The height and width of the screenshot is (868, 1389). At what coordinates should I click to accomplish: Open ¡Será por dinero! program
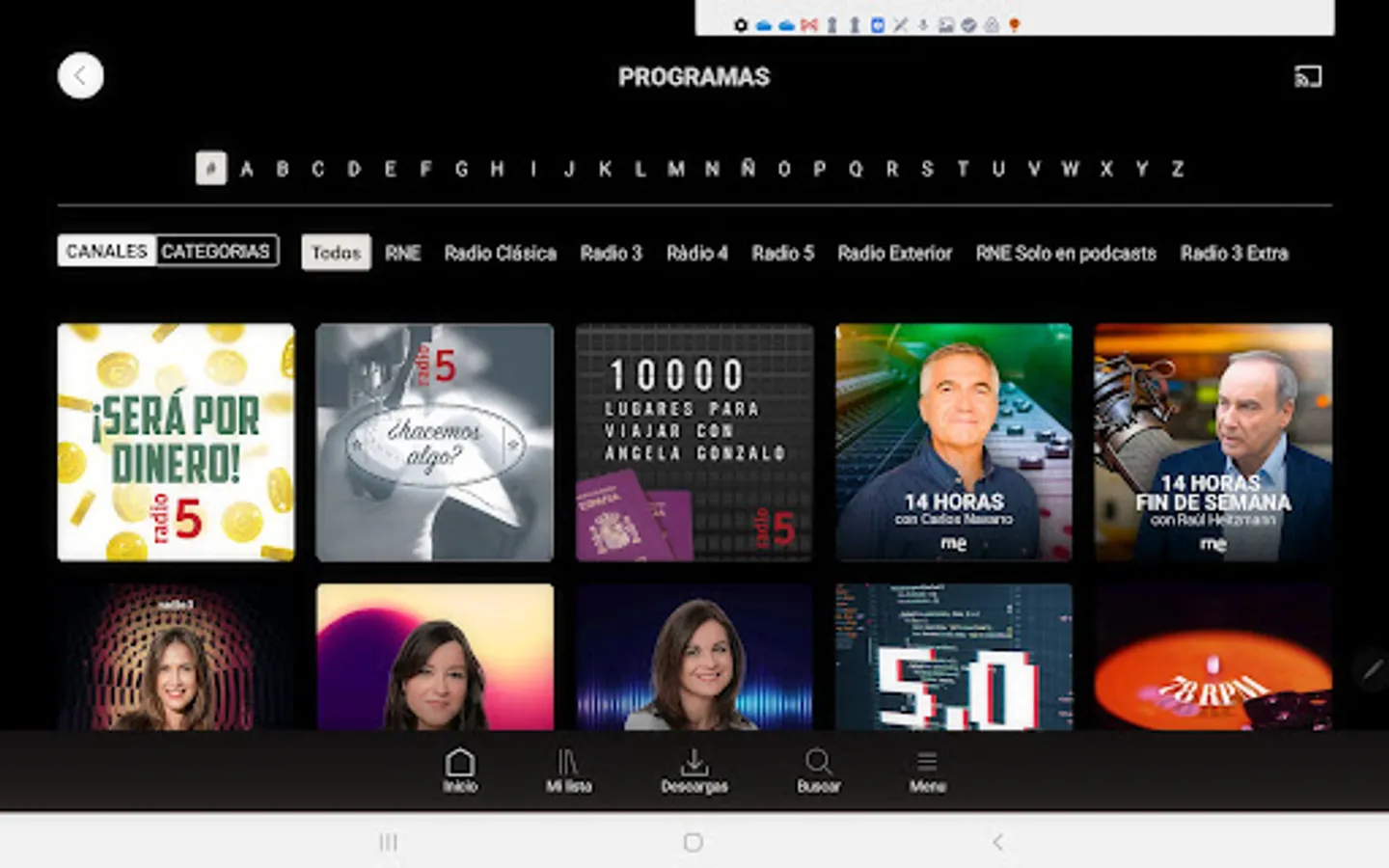tap(176, 442)
